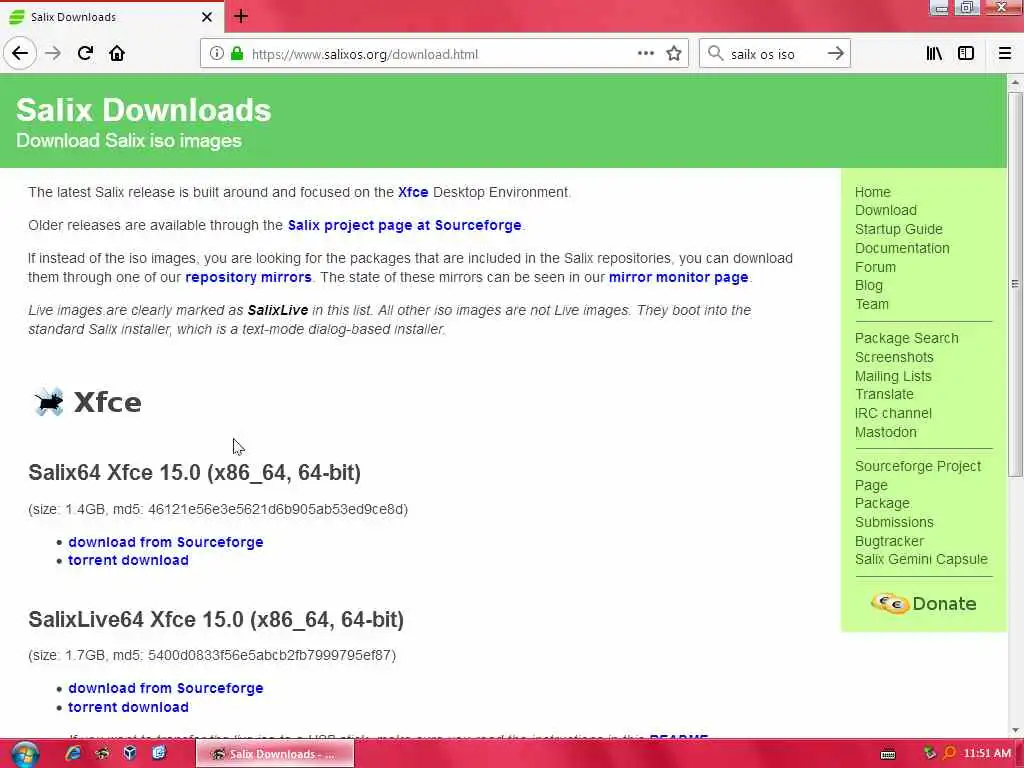
Task: Open the repository mirrors link
Action: coord(248,278)
